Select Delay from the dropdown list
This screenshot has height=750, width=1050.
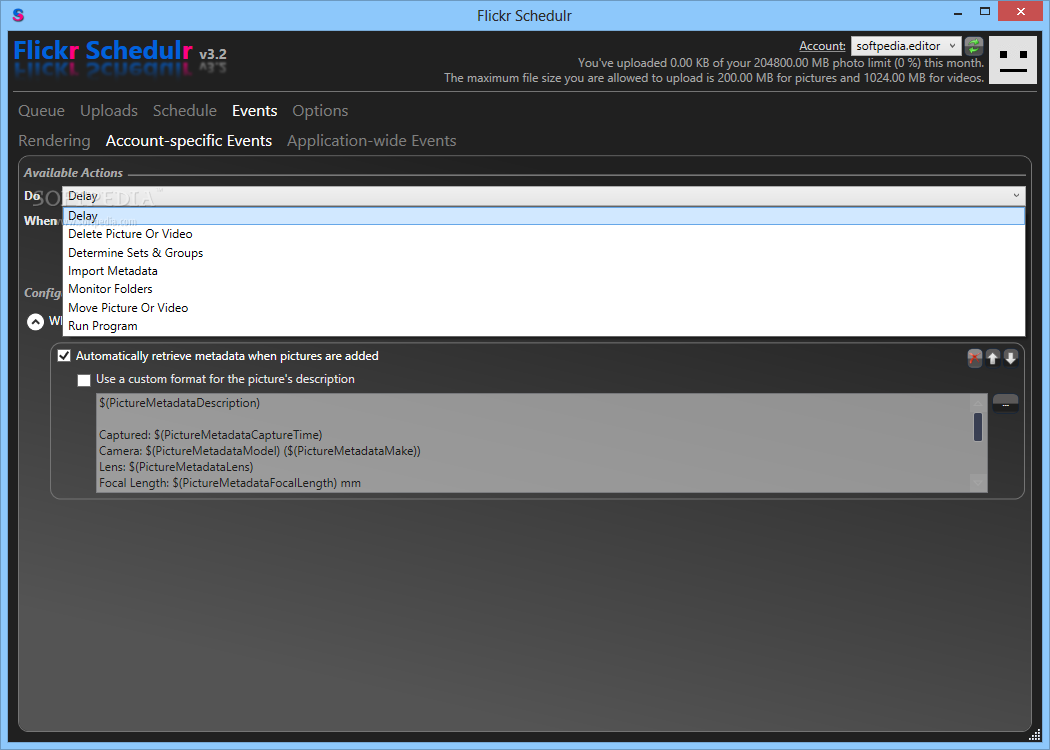544,216
